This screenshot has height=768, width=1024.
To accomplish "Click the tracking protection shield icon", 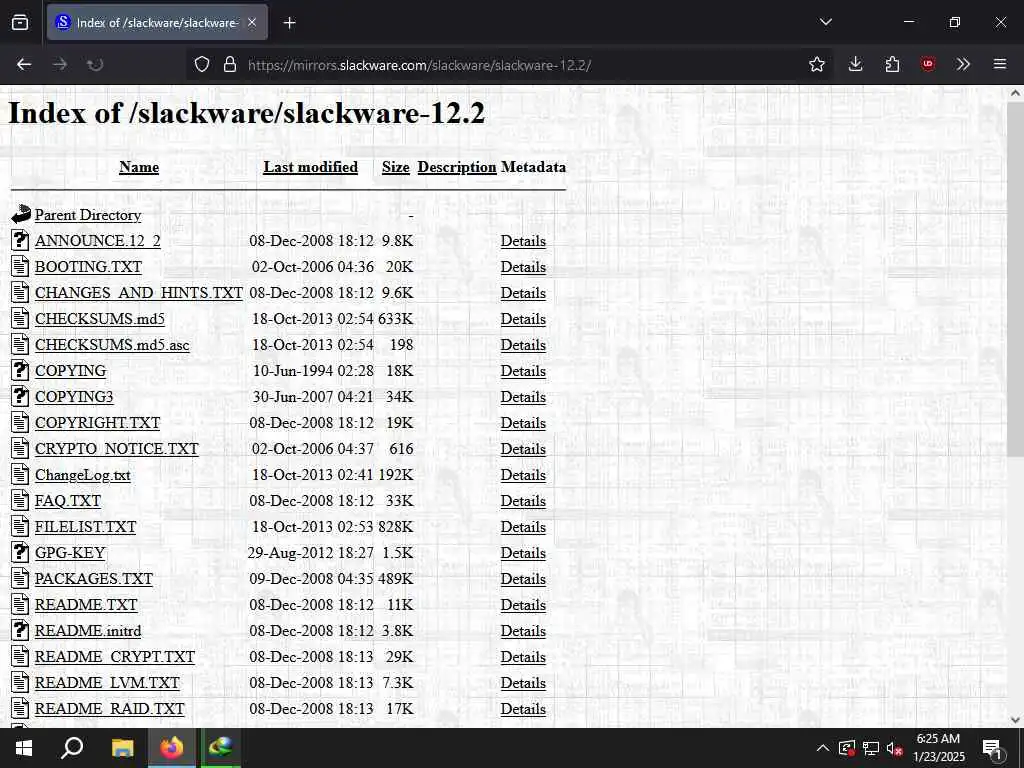I will tap(202, 65).
